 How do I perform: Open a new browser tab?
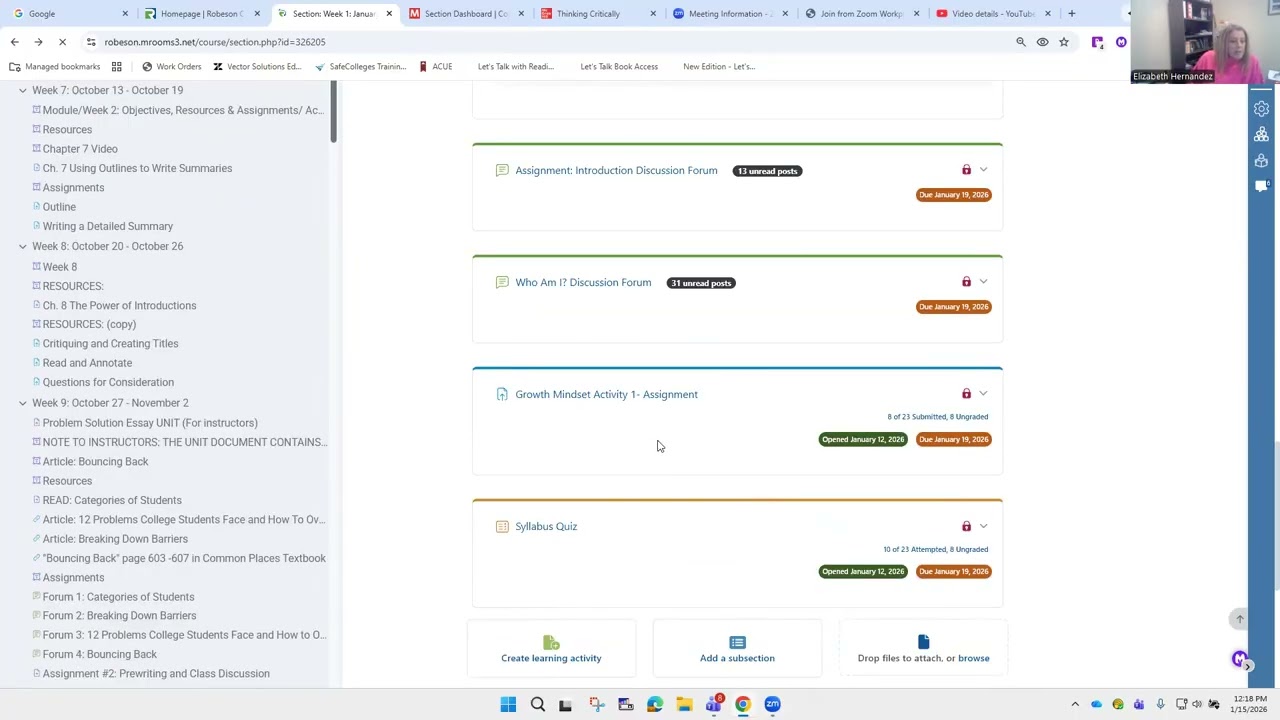tap(1071, 14)
